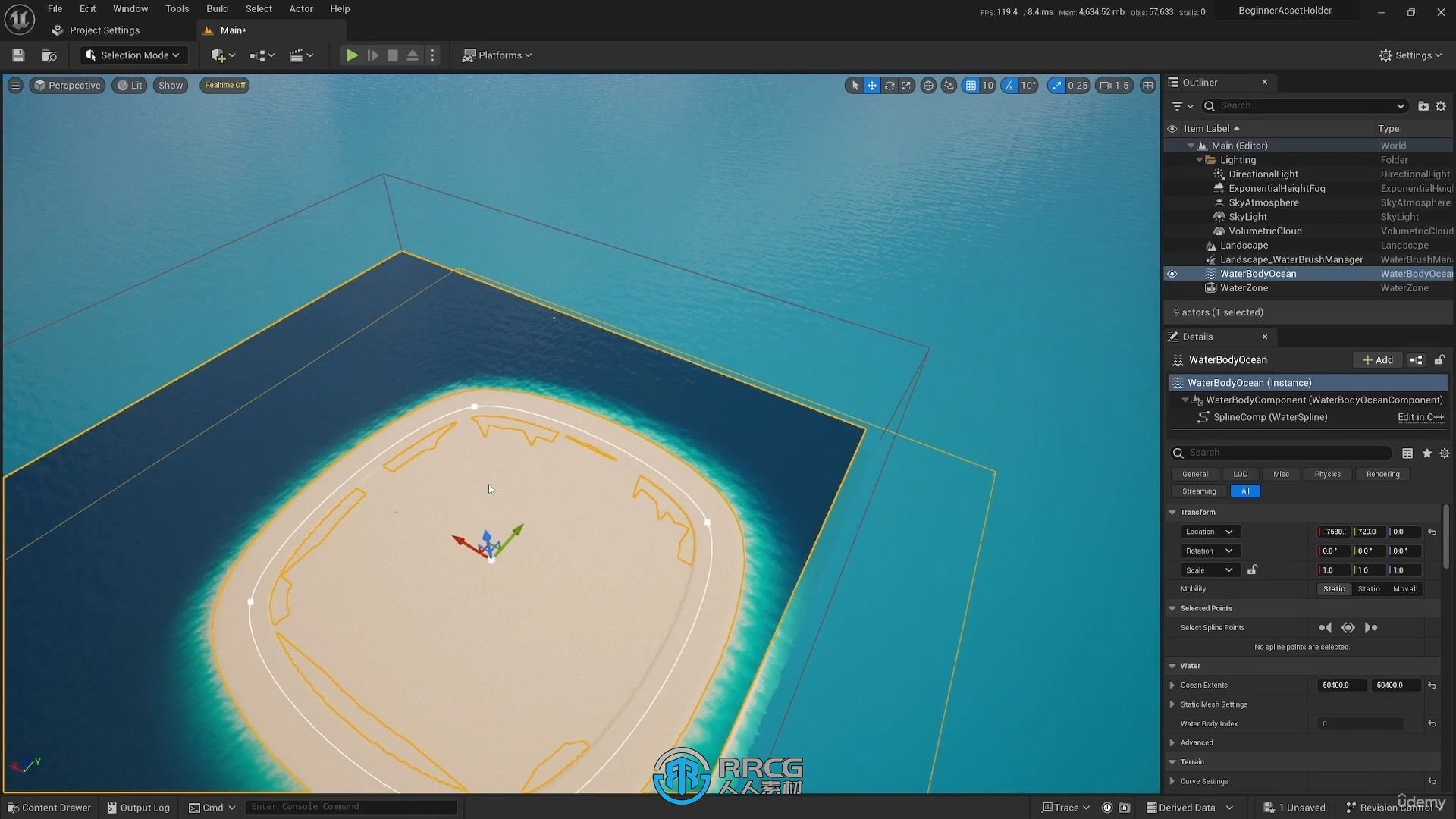
Task: Toggle Realtime Off button in viewport
Action: 224,84
